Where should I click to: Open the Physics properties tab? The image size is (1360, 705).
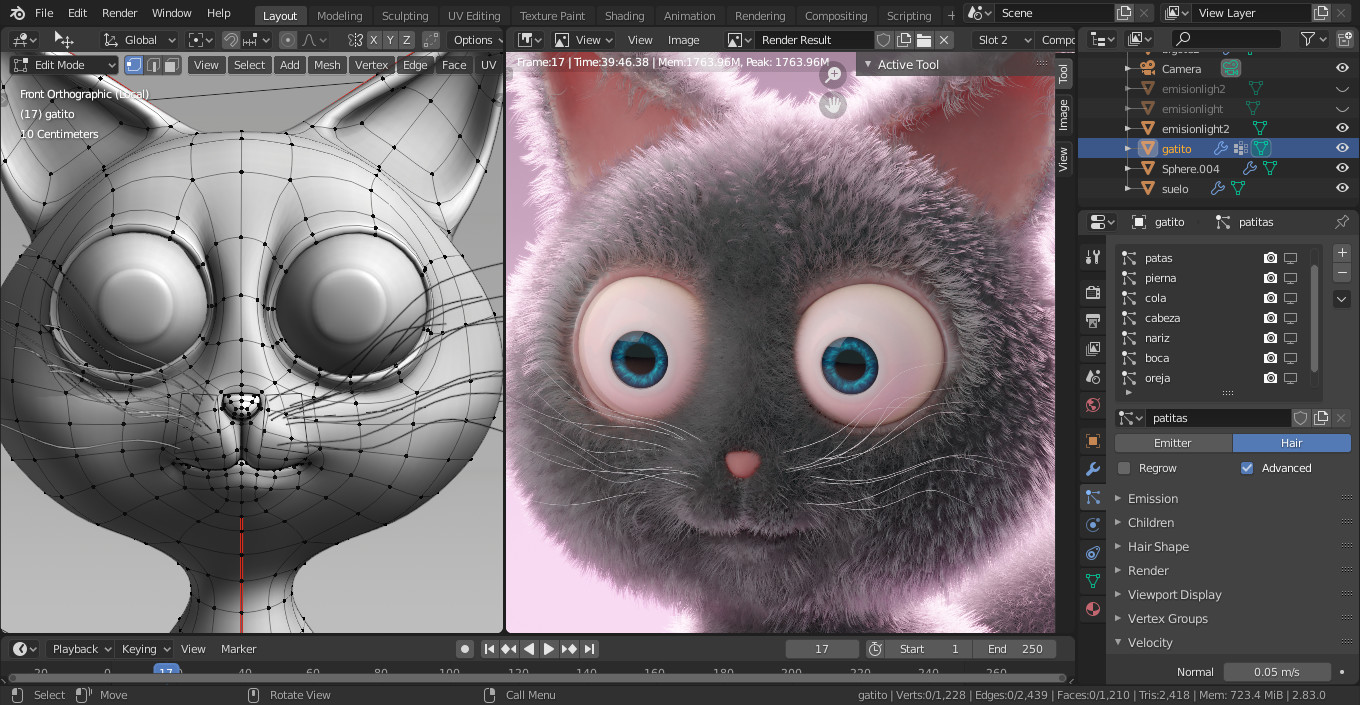point(1092,525)
